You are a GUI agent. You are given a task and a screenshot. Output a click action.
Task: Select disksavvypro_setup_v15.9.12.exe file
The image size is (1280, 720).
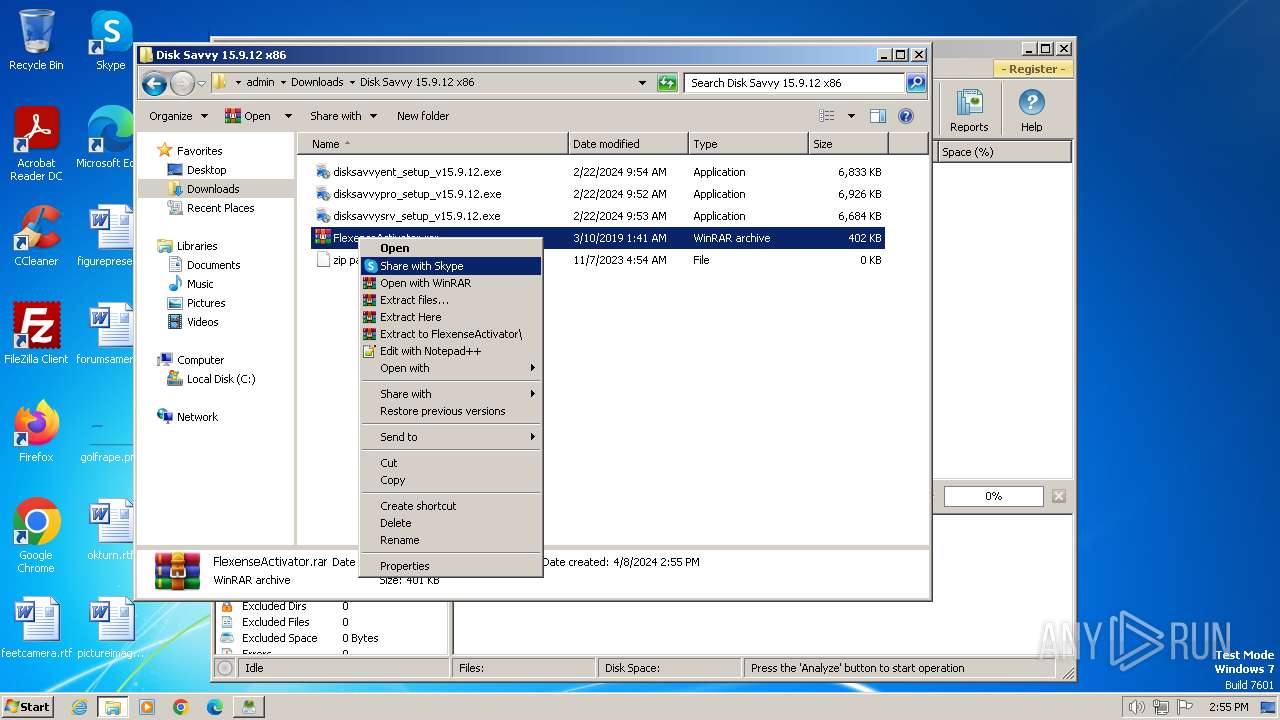point(417,194)
